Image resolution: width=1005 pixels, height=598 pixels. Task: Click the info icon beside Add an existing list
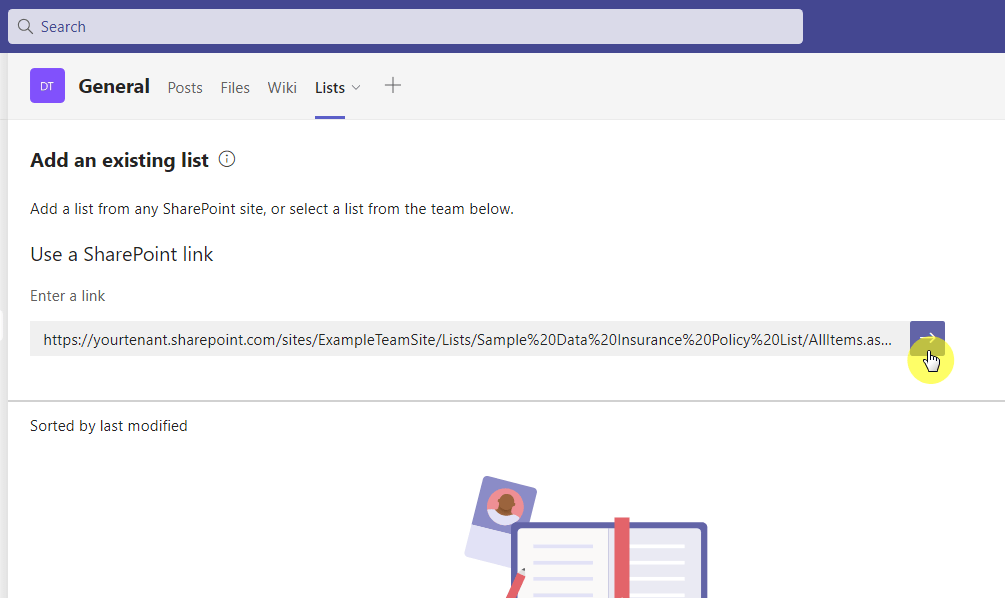[x=227, y=159]
